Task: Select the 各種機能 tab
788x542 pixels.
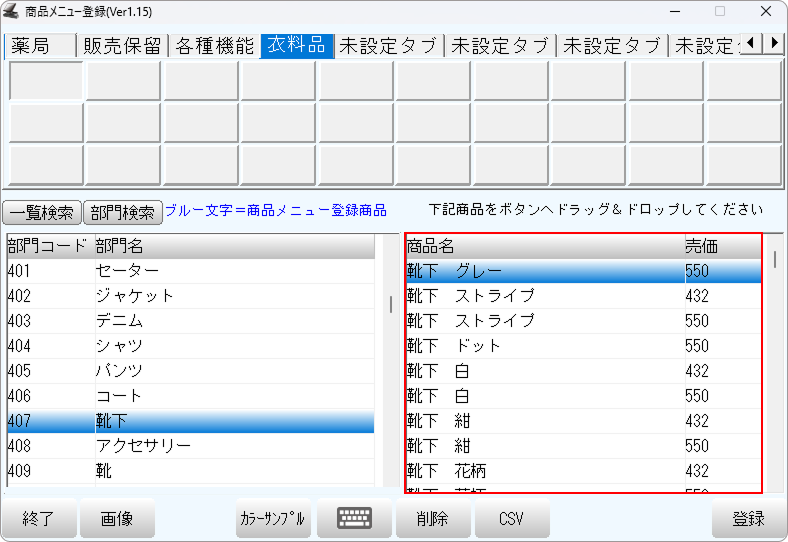Action: tap(215, 46)
